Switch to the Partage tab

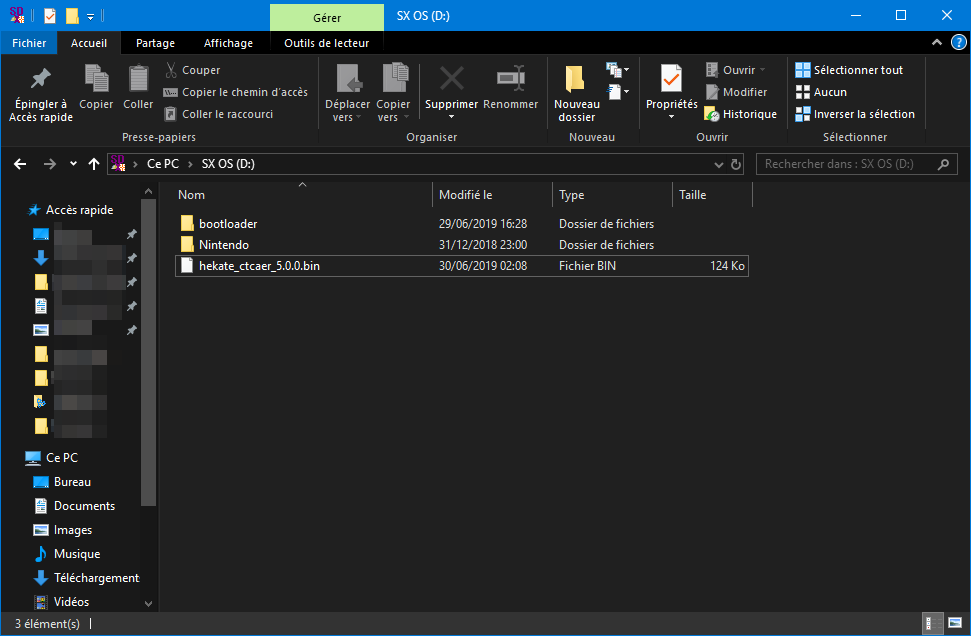pos(155,43)
